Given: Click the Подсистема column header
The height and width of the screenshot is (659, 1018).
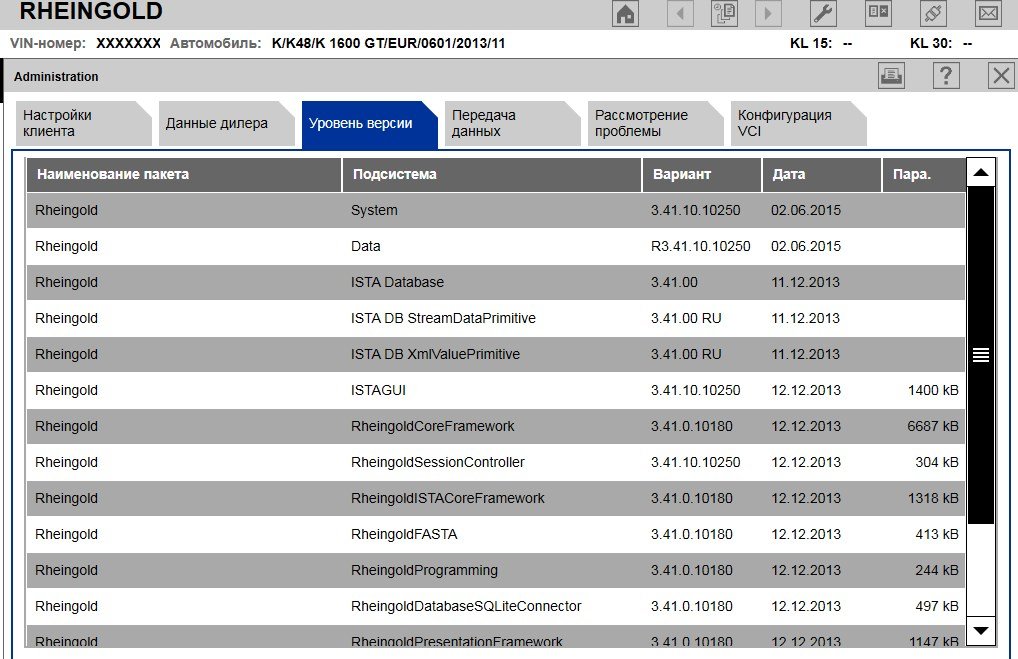Looking at the screenshot, I should pos(491,174).
